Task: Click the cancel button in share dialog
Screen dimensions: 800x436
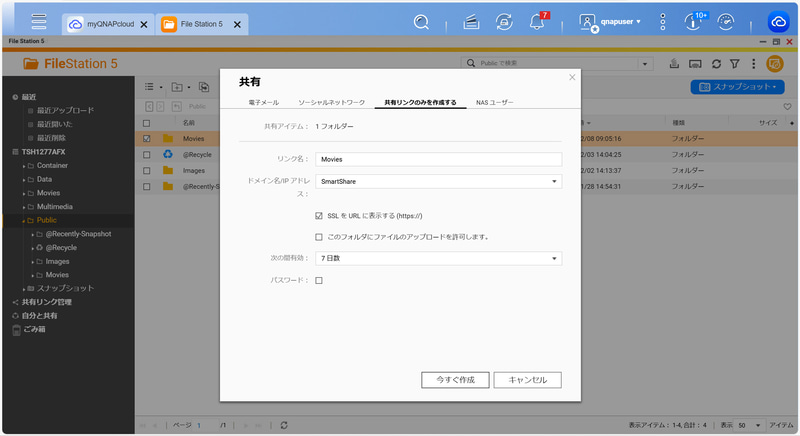Action: (x=528, y=380)
